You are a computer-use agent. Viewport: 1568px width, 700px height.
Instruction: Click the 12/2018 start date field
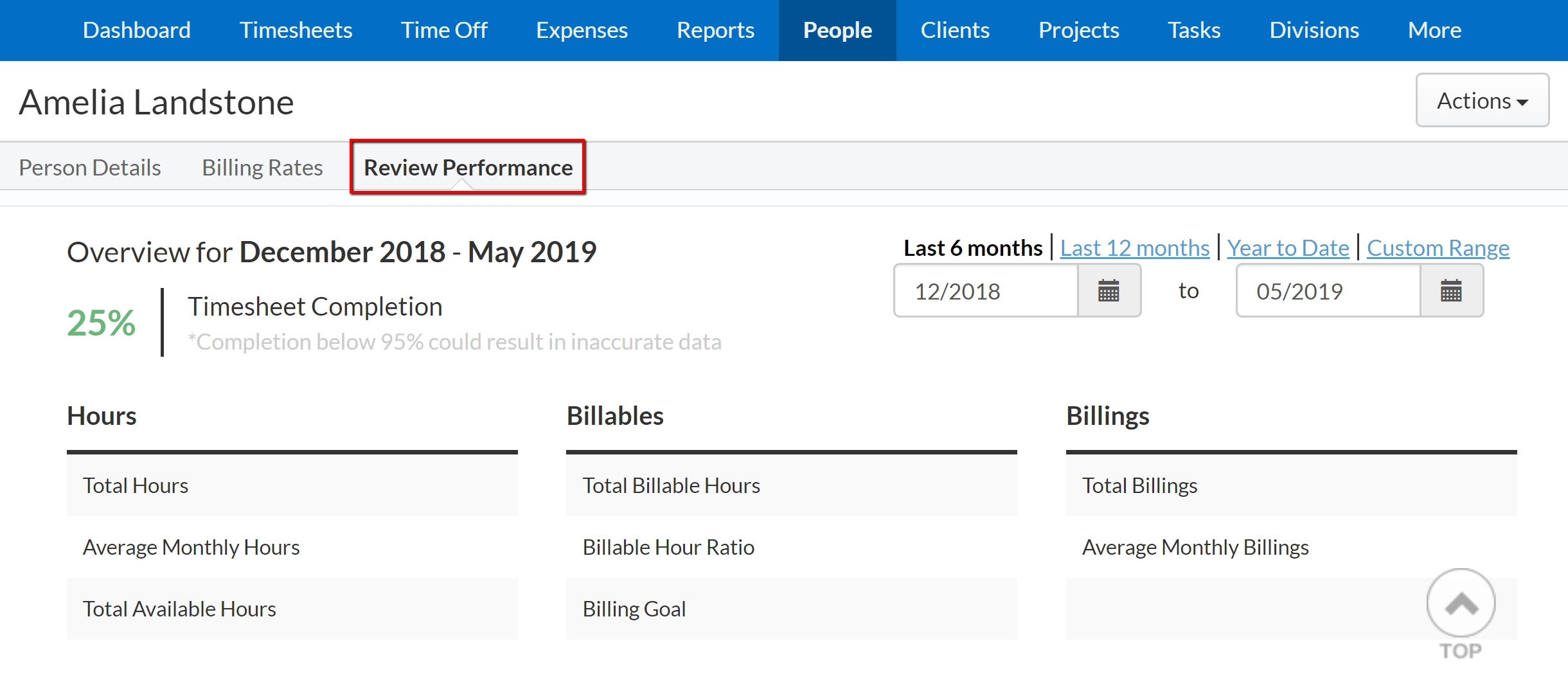point(986,291)
